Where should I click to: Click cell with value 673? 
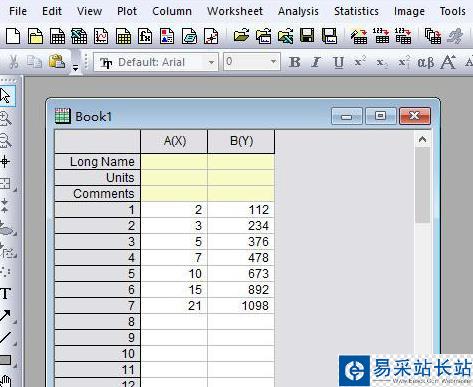coord(241,274)
